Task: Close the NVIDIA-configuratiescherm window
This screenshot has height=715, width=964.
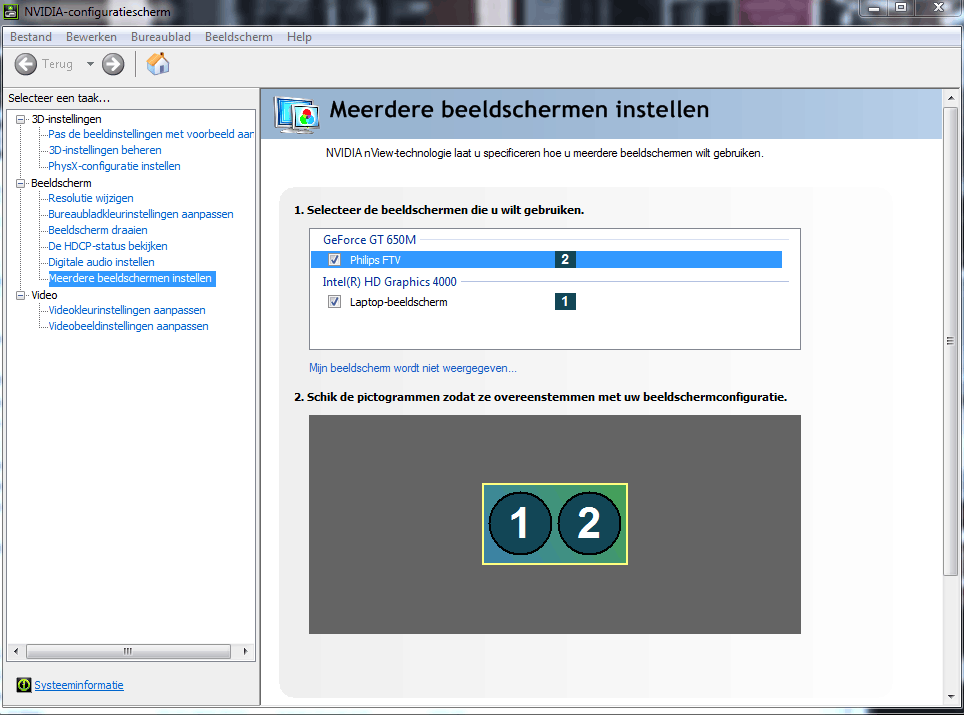Action: [938, 8]
